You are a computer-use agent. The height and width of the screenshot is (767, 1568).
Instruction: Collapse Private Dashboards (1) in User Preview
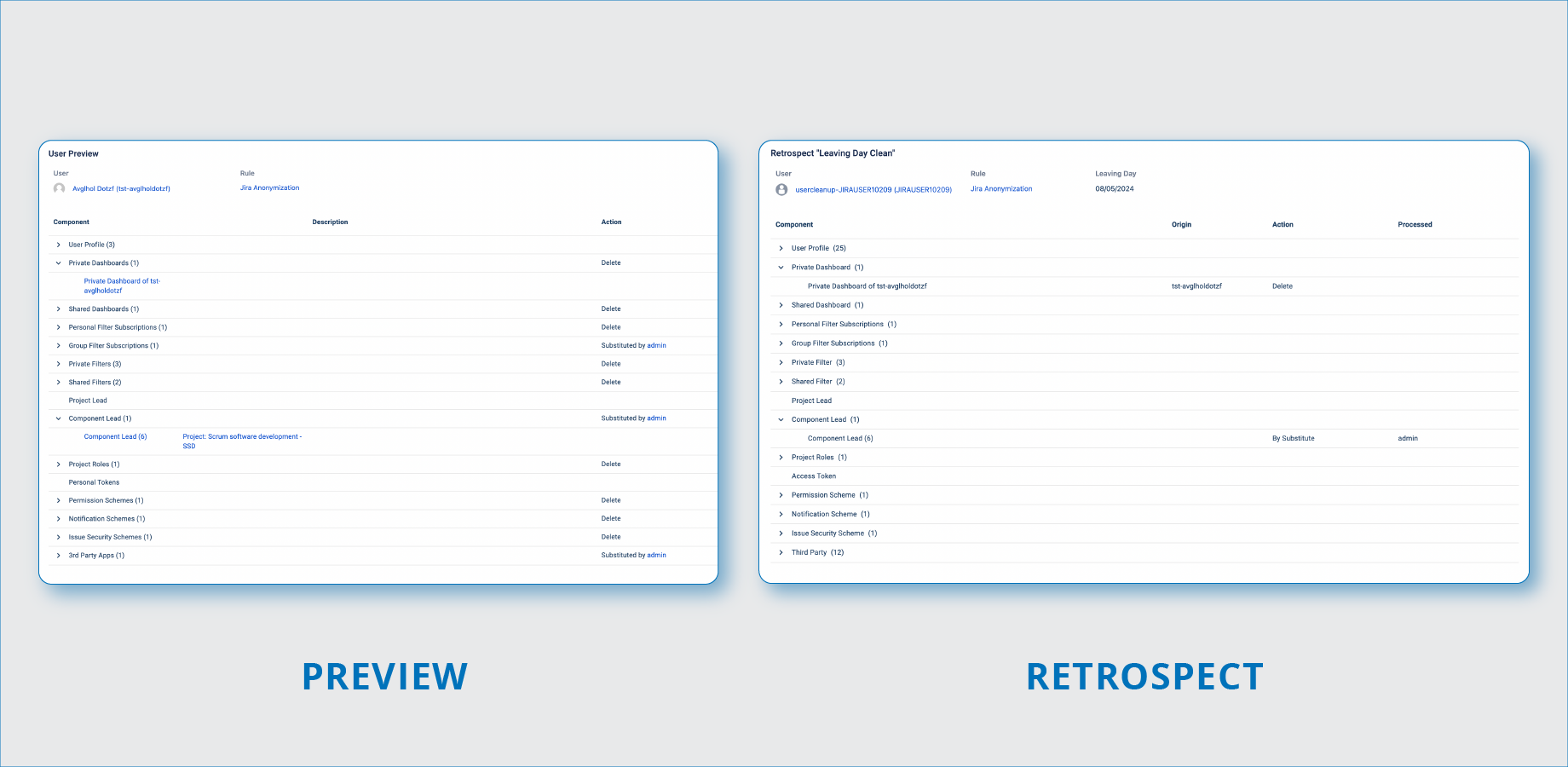[x=58, y=263]
